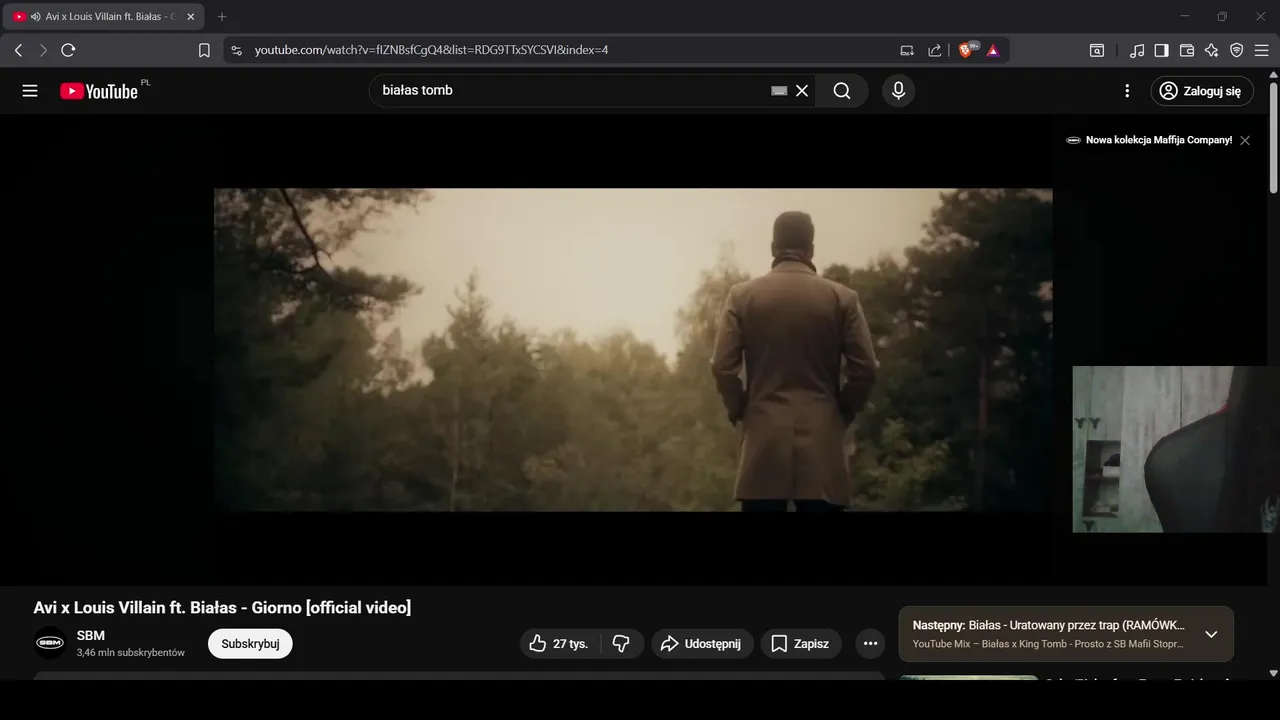Dismiss the Maffija Company promo banner
The width and height of the screenshot is (1280, 720).
[1245, 141]
